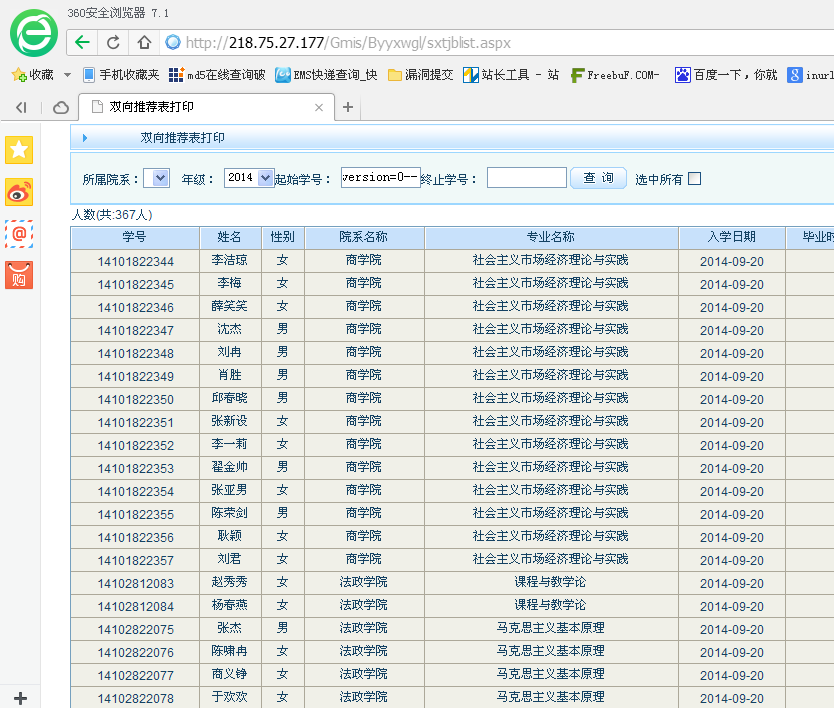The height and width of the screenshot is (708, 834).
Task: Select name cell 于欢欢
Action: [x=230, y=697]
